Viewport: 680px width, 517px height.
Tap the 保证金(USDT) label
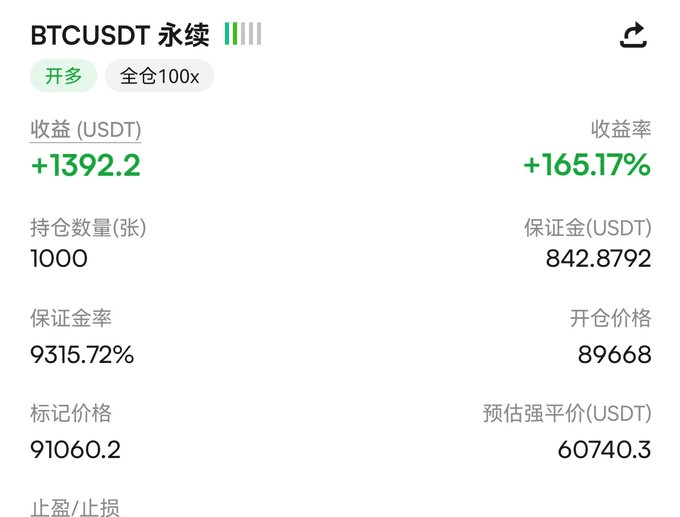point(587,228)
